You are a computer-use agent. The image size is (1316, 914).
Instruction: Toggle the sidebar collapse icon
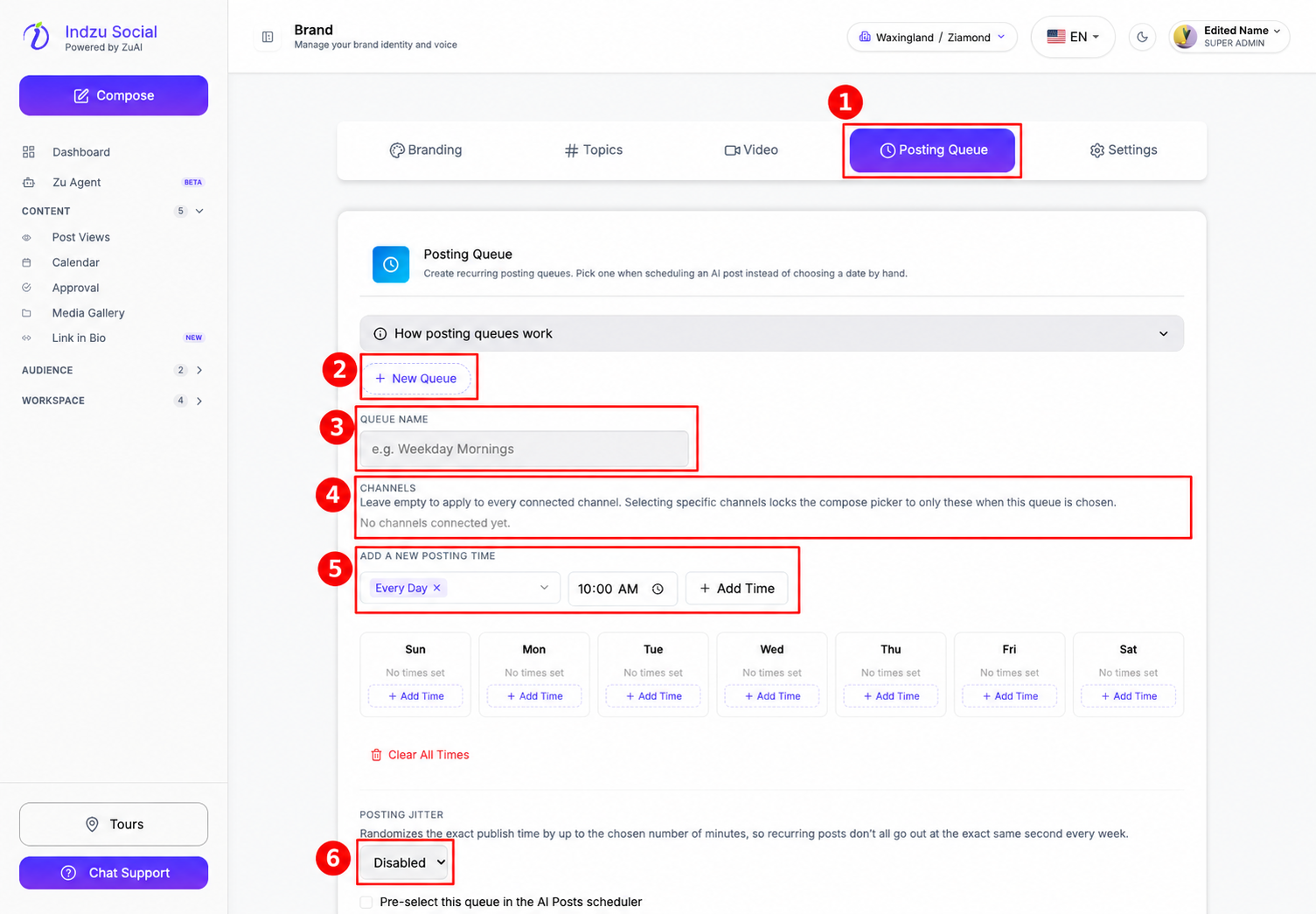tap(268, 37)
